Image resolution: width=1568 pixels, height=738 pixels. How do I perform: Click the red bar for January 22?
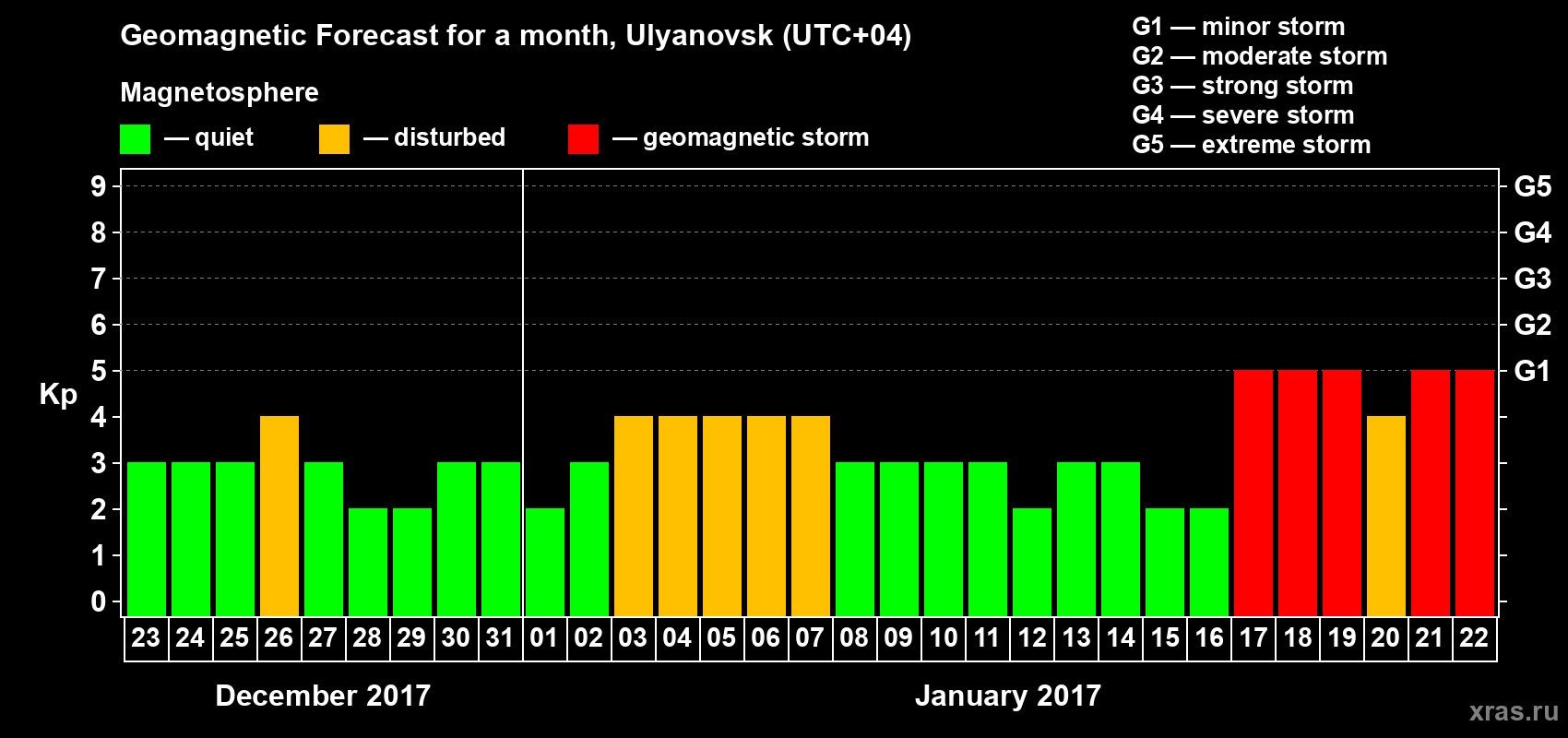point(1475,493)
